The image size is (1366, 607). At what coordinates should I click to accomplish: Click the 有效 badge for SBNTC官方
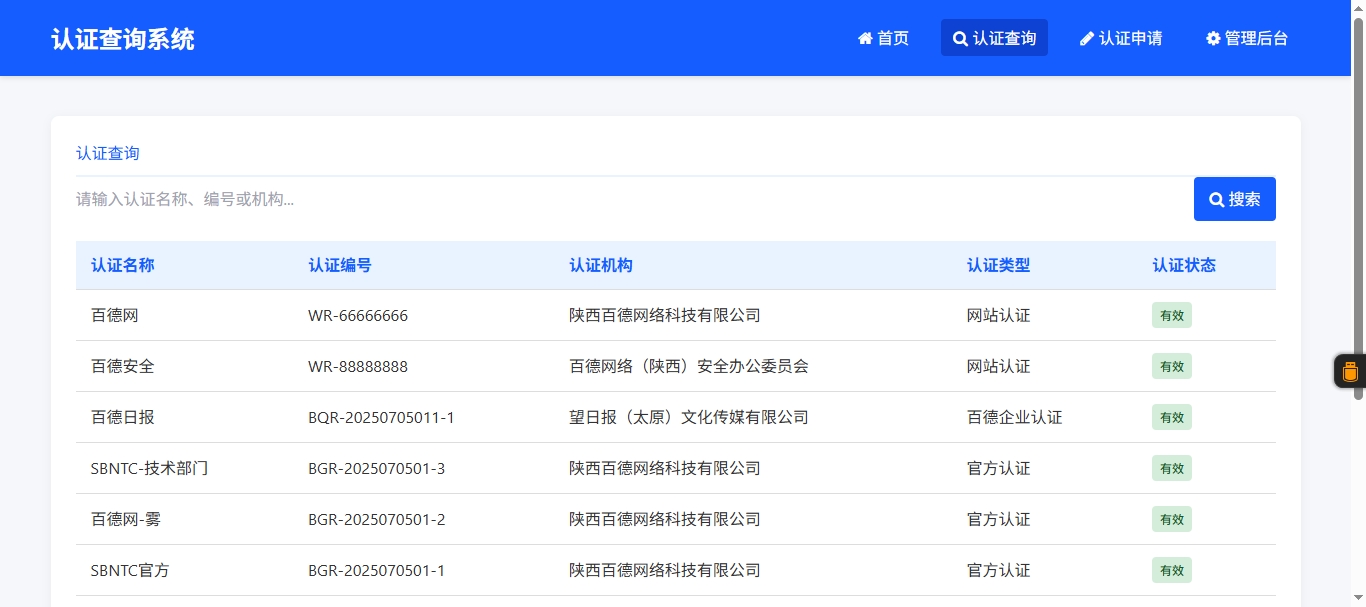click(1171, 570)
